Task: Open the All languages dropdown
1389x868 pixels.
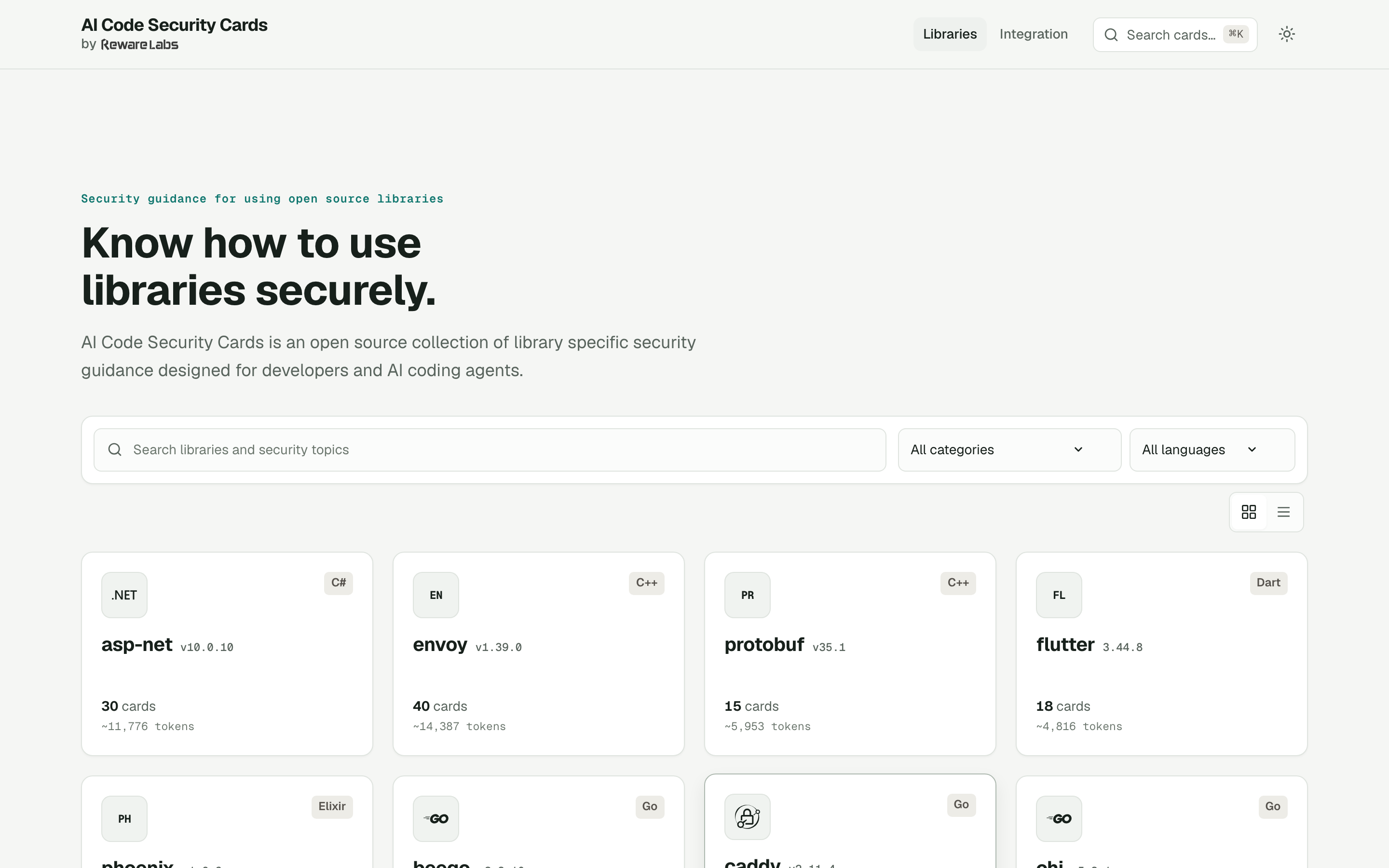Action: click(x=1212, y=449)
